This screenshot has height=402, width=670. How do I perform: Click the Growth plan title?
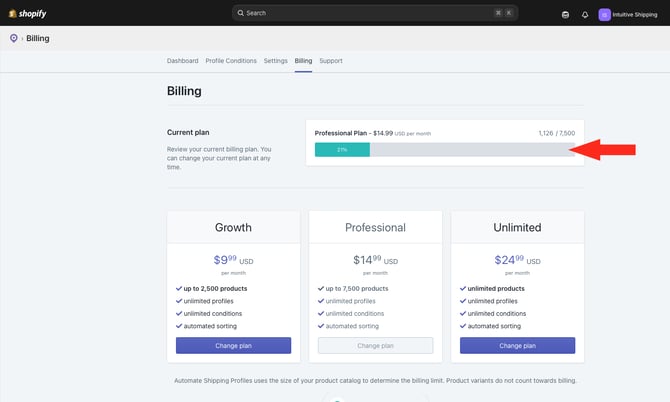[233, 227]
